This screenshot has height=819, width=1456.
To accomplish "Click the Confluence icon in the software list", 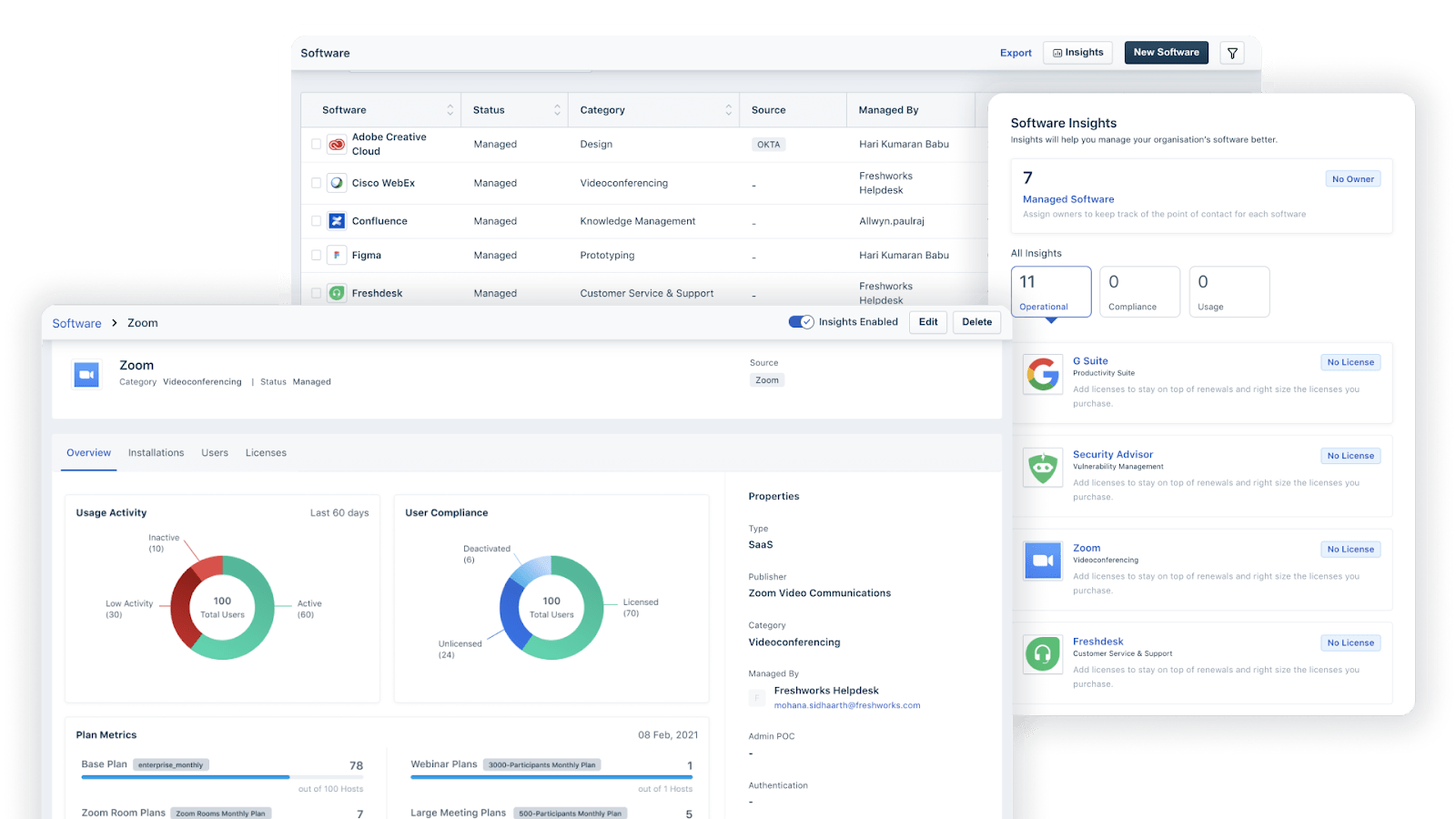I will pos(336,220).
